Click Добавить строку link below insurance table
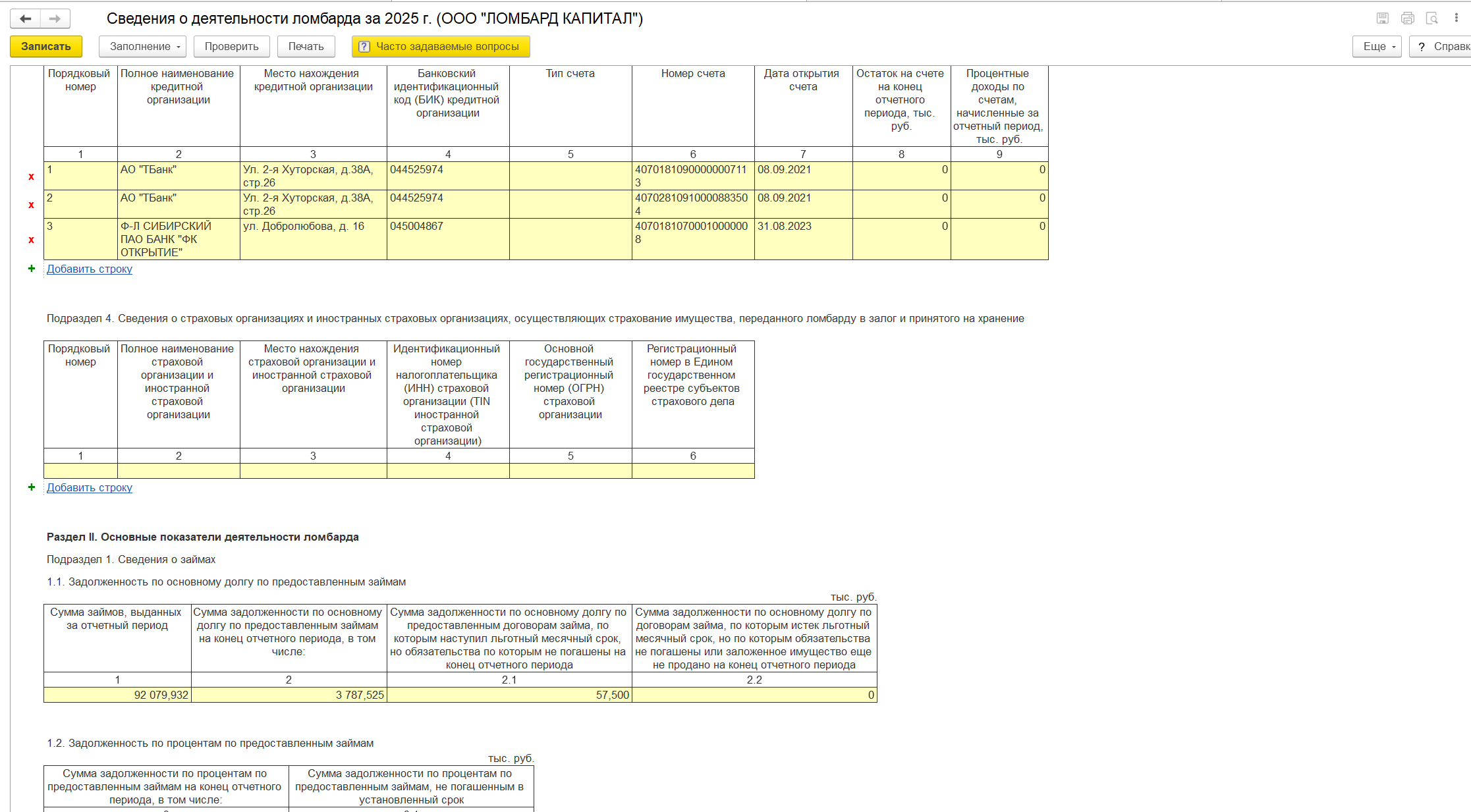The image size is (1471, 812). pyautogui.click(x=89, y=487)
